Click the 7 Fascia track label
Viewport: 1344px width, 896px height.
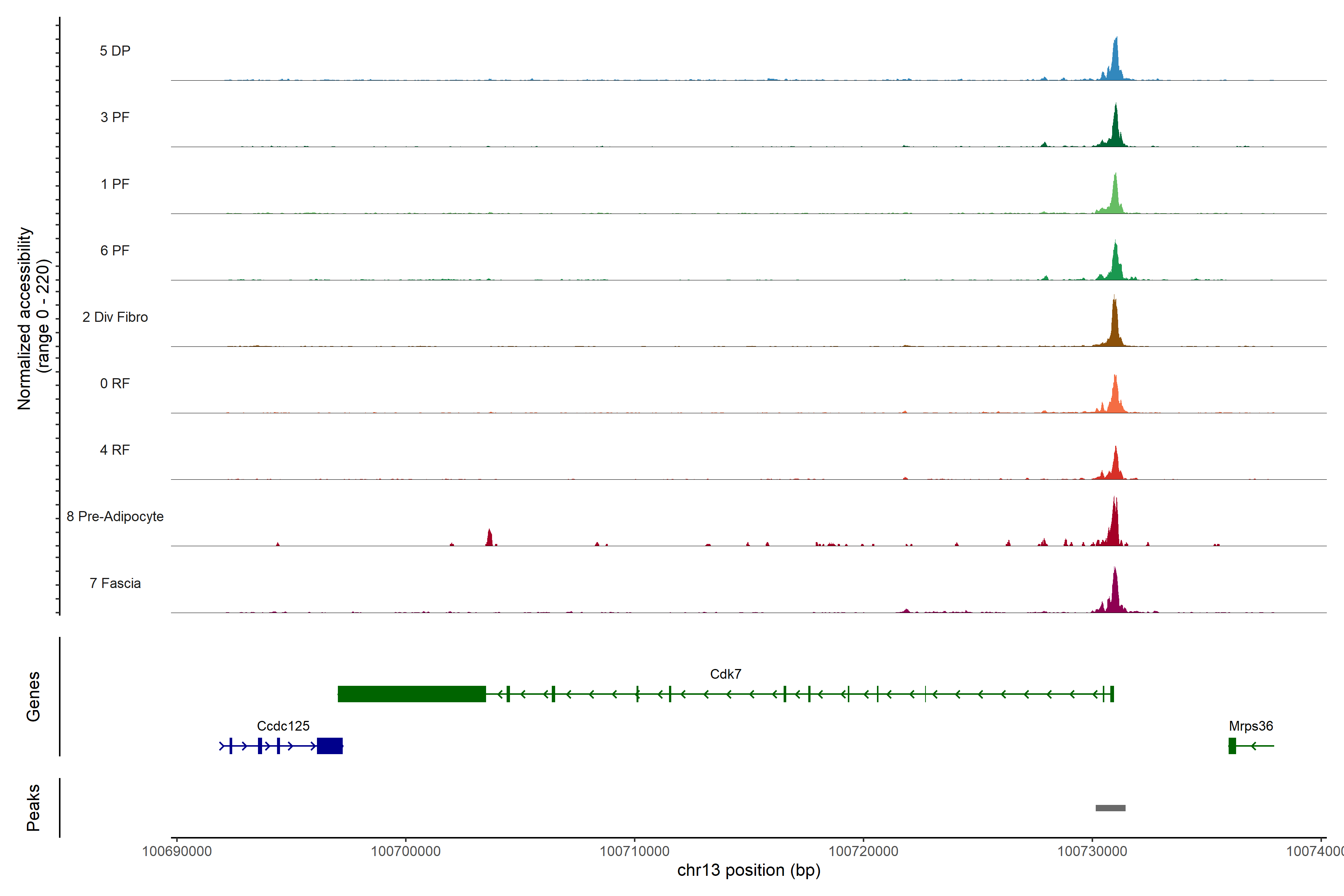115,583
